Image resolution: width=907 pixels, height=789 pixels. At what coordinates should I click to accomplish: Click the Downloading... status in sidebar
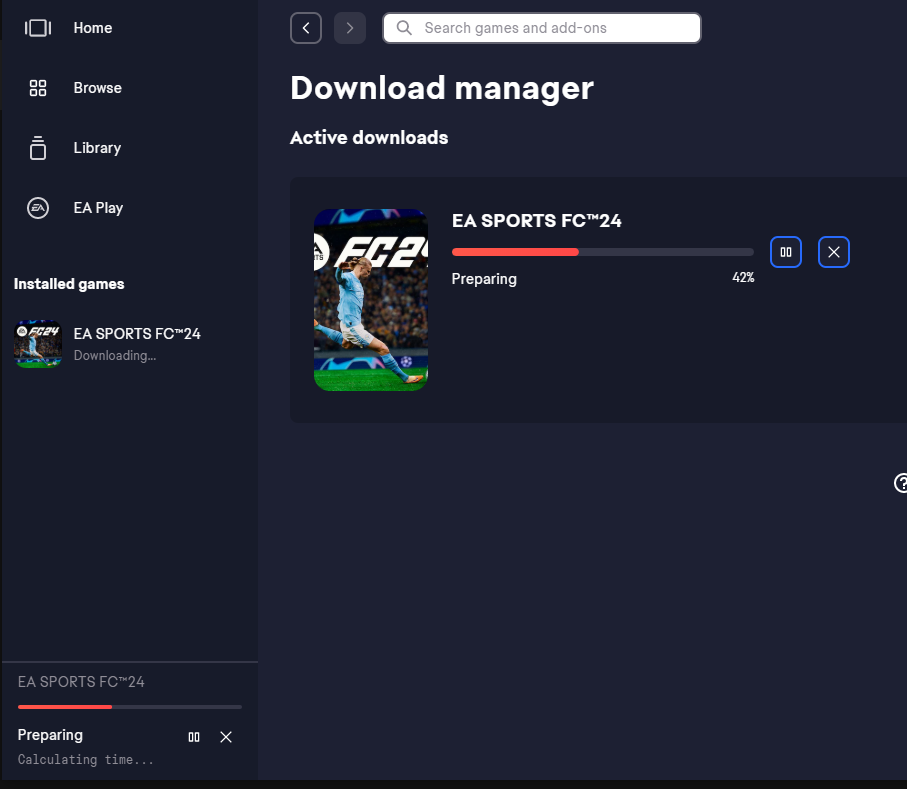coord(115,356)
